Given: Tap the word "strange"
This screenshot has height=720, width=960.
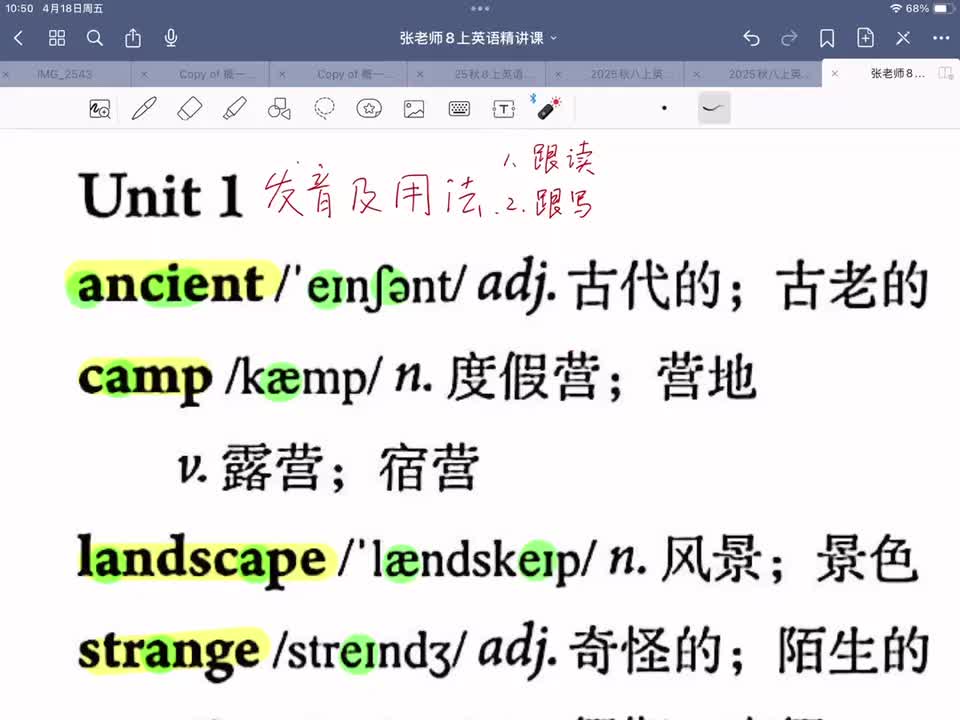Looking at the screenshot, I should click(x=170, y=653).
